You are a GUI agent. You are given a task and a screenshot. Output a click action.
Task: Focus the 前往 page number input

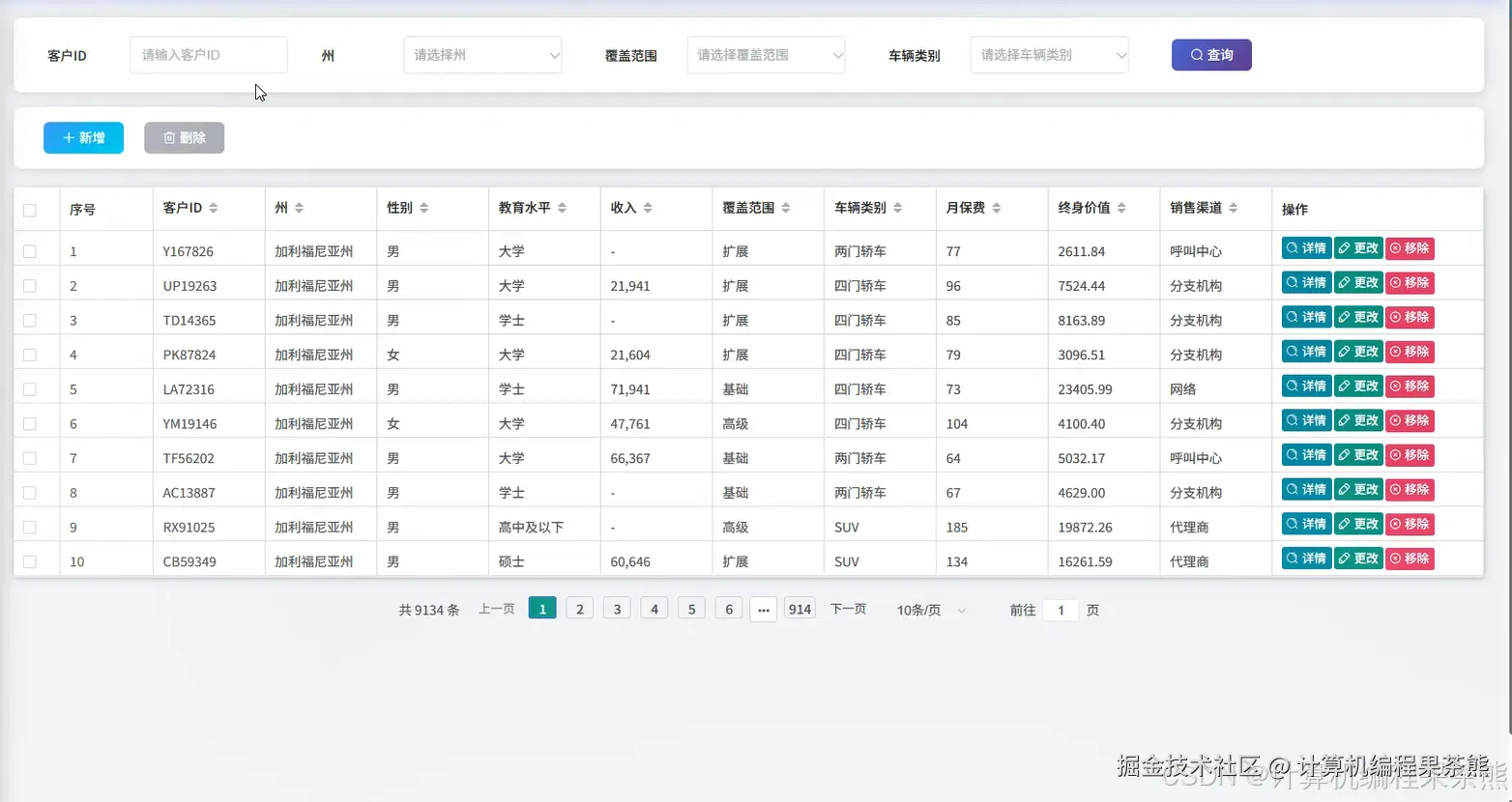coord(1061,610)
